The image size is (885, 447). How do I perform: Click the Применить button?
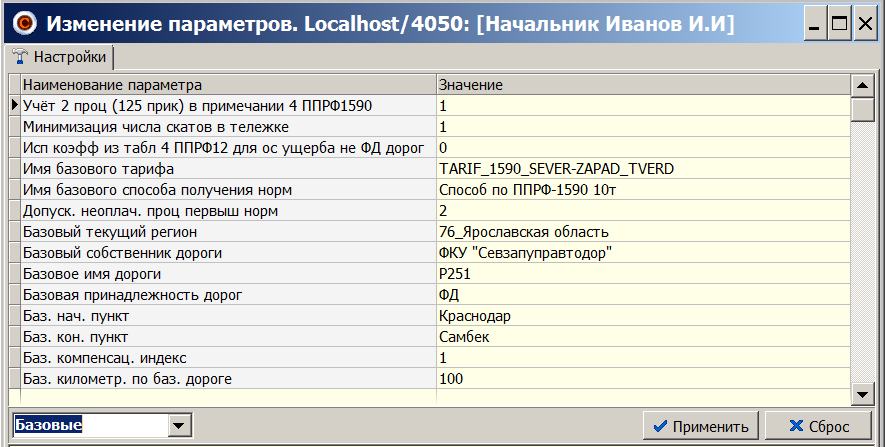coord(700,425)
